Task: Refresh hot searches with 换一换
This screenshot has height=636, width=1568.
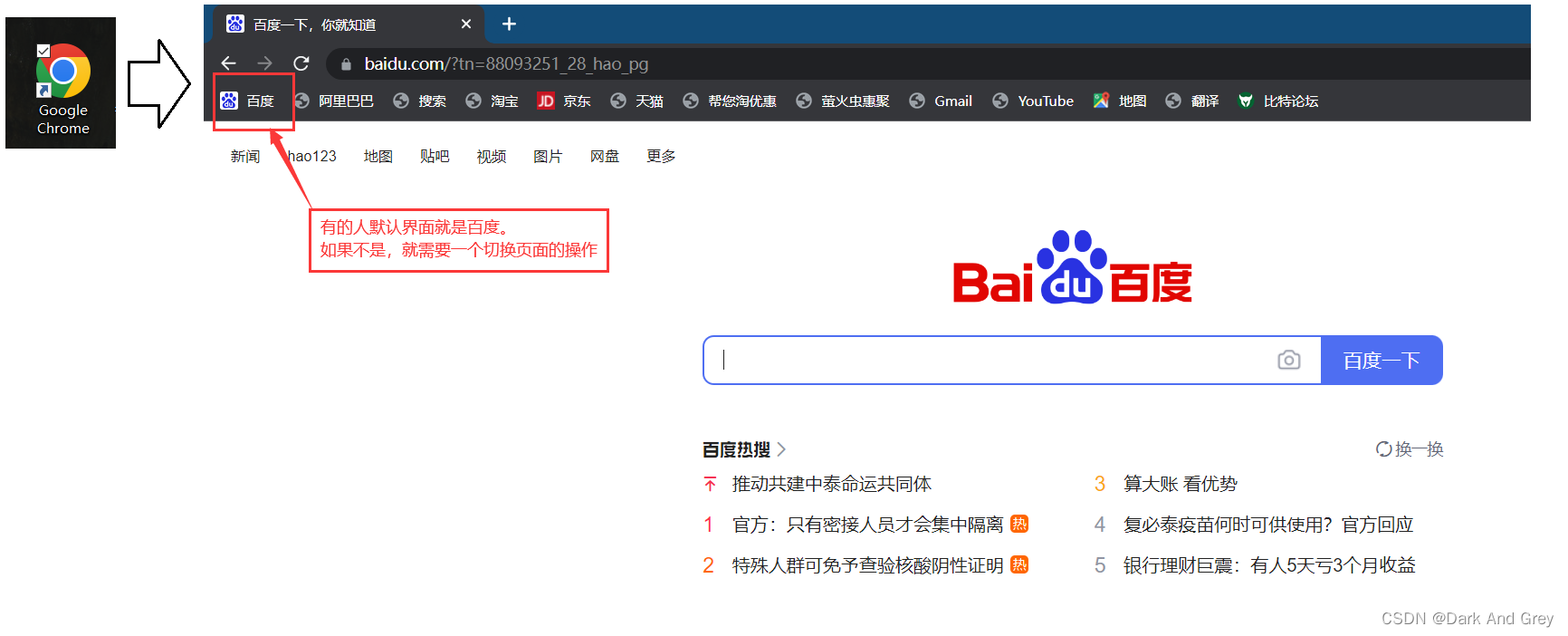Action: (x=1410, y=448)
